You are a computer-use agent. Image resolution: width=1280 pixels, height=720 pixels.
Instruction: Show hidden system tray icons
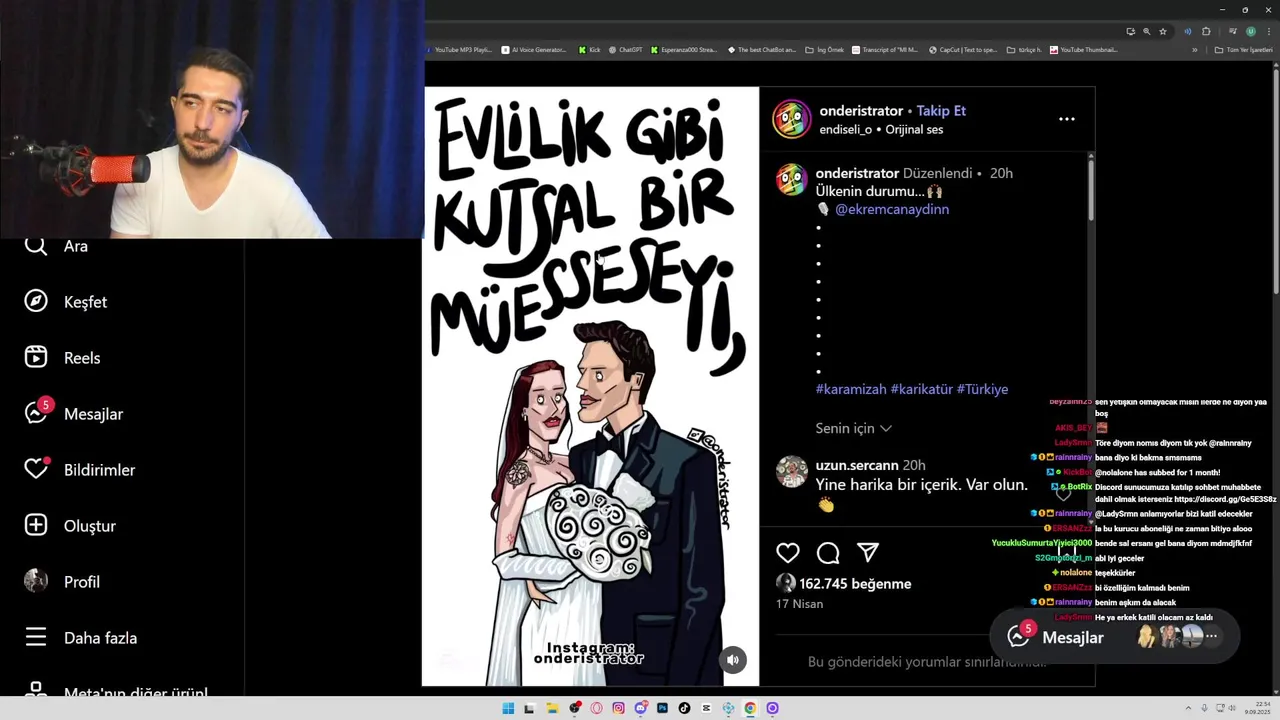tap(1188, 708)
